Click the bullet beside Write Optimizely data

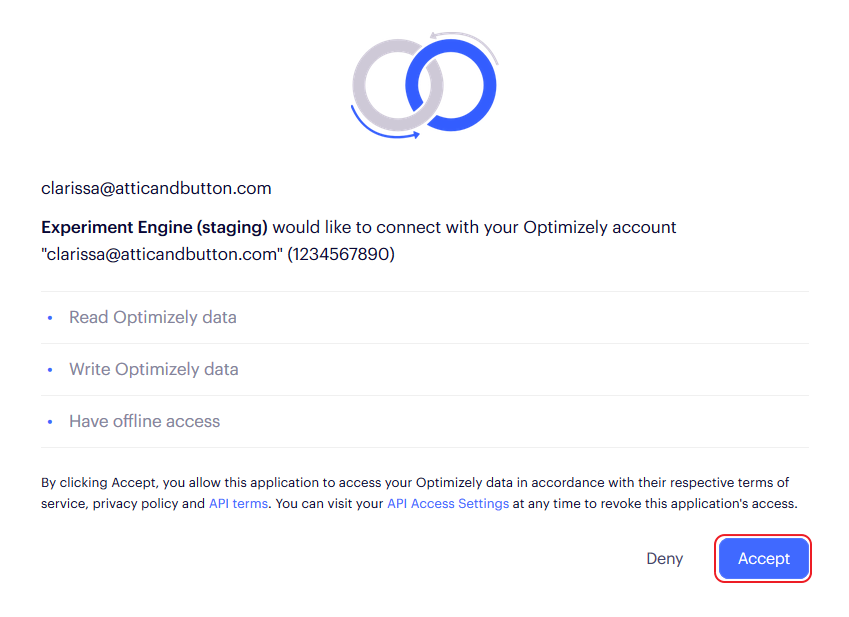pos(50,370)
